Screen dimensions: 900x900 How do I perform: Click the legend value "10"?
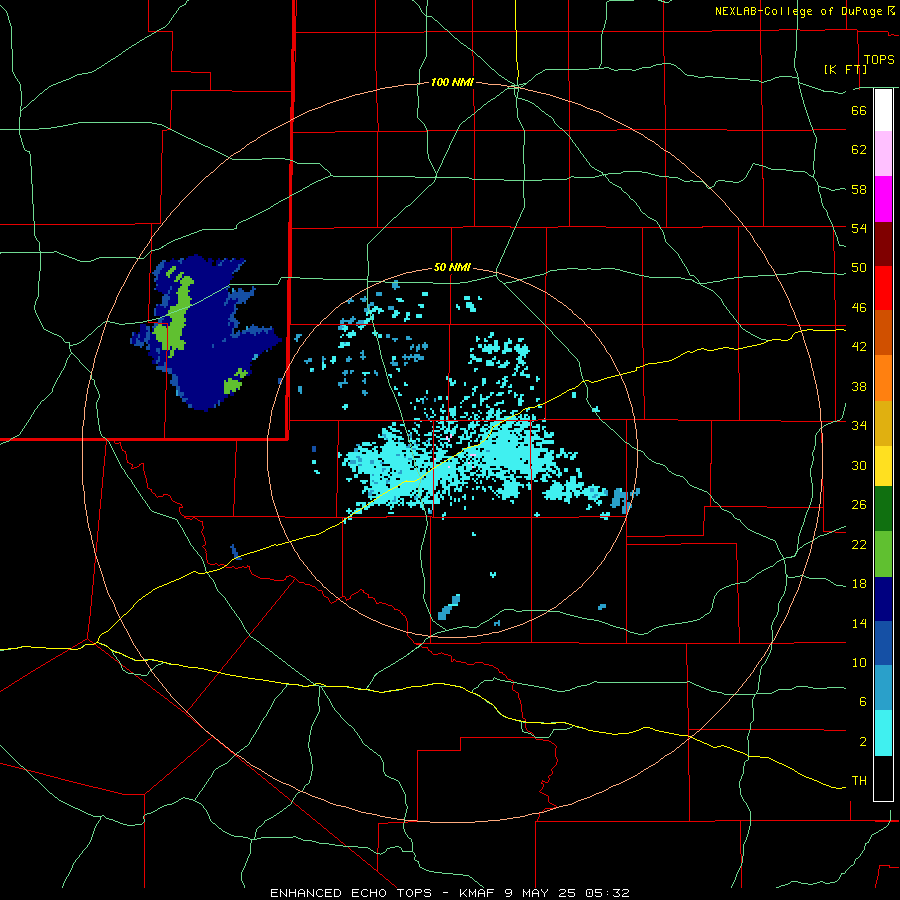pyautogui.click(x=859, y=662)
